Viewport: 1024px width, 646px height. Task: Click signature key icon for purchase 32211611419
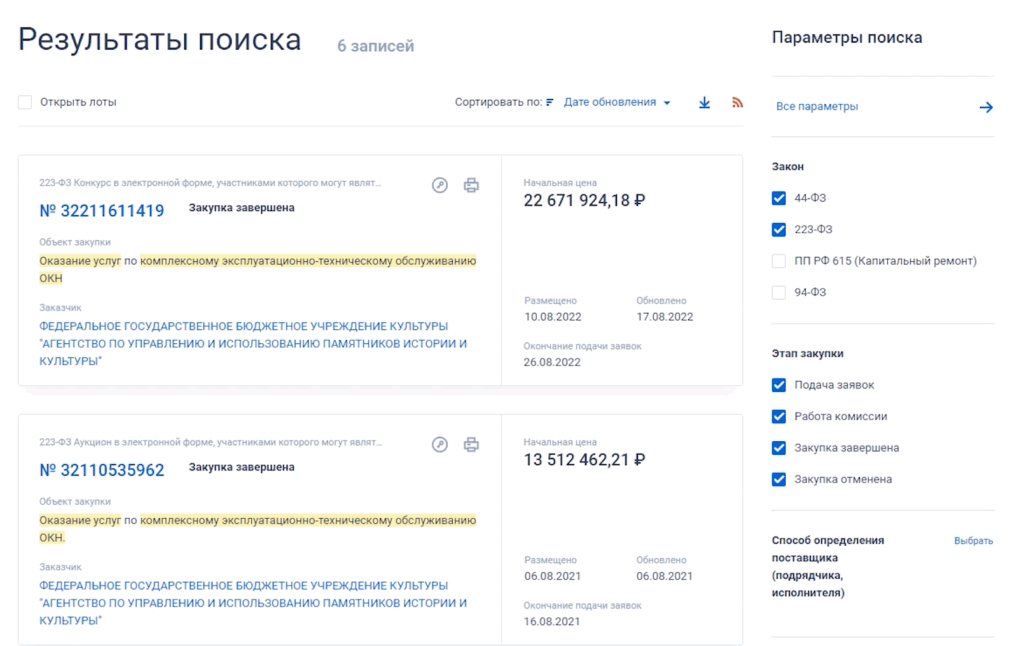click(x=439, y=185)
